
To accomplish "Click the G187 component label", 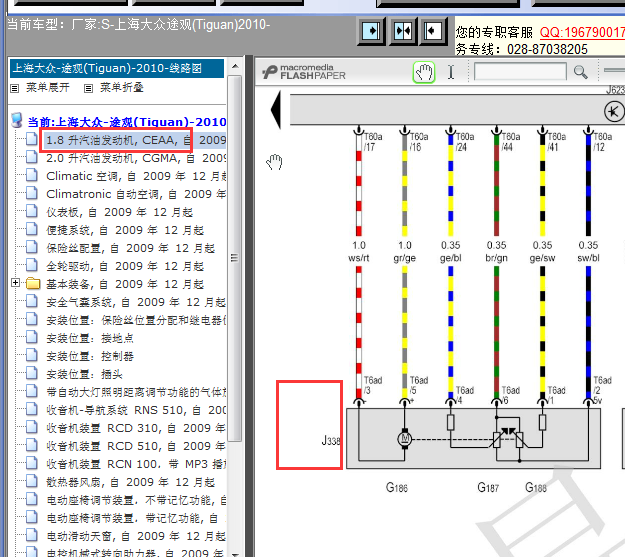I will click(x=488, y=488).
